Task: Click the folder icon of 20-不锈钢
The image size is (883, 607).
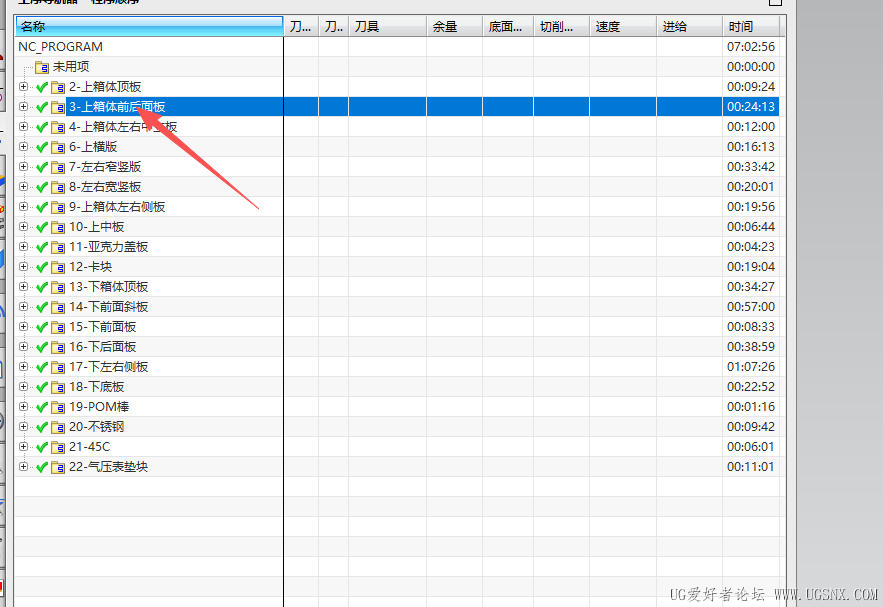Action: tap(58, 427)
